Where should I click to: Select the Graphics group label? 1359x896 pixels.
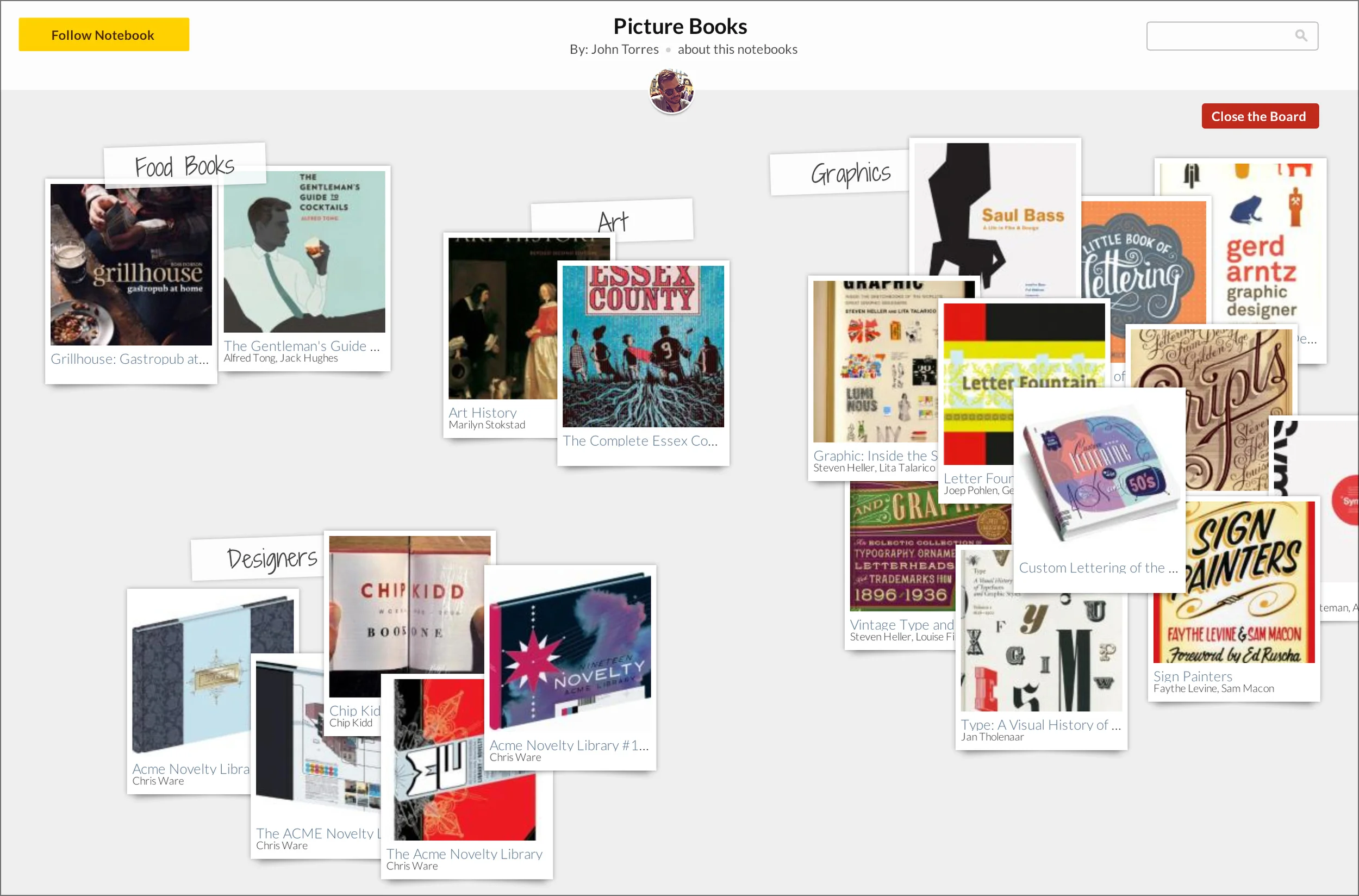point(839,173)
